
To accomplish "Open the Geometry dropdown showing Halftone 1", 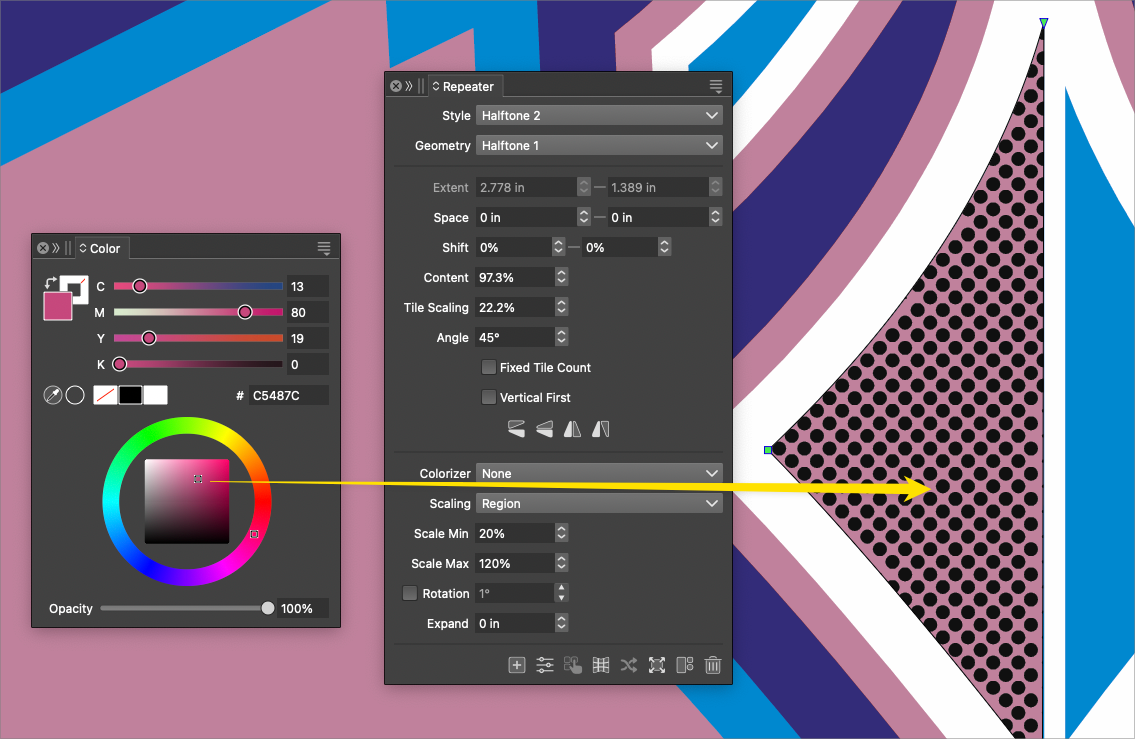I will 598,146.
